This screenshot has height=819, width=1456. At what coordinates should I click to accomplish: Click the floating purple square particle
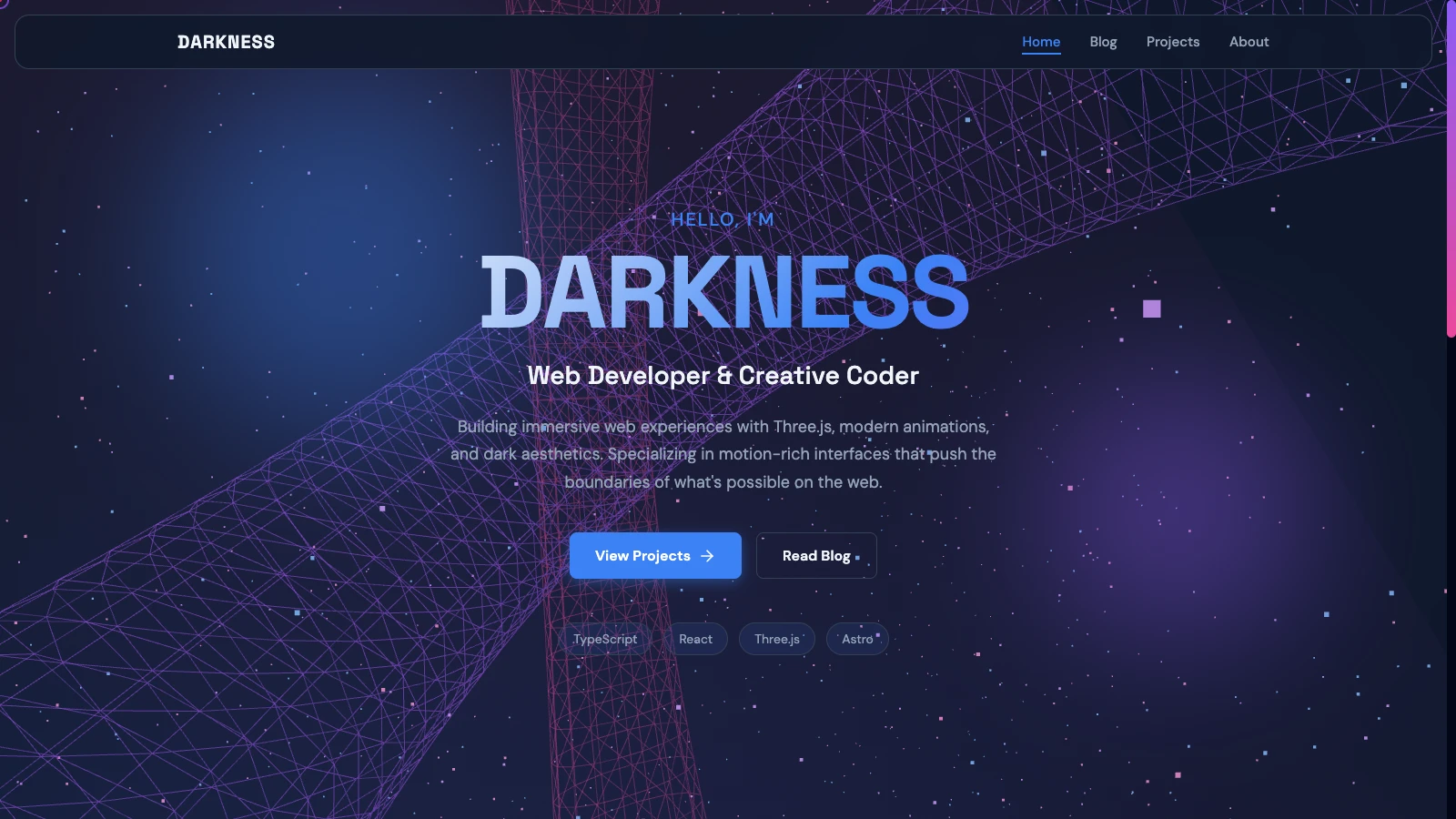tap(1152, 308)
